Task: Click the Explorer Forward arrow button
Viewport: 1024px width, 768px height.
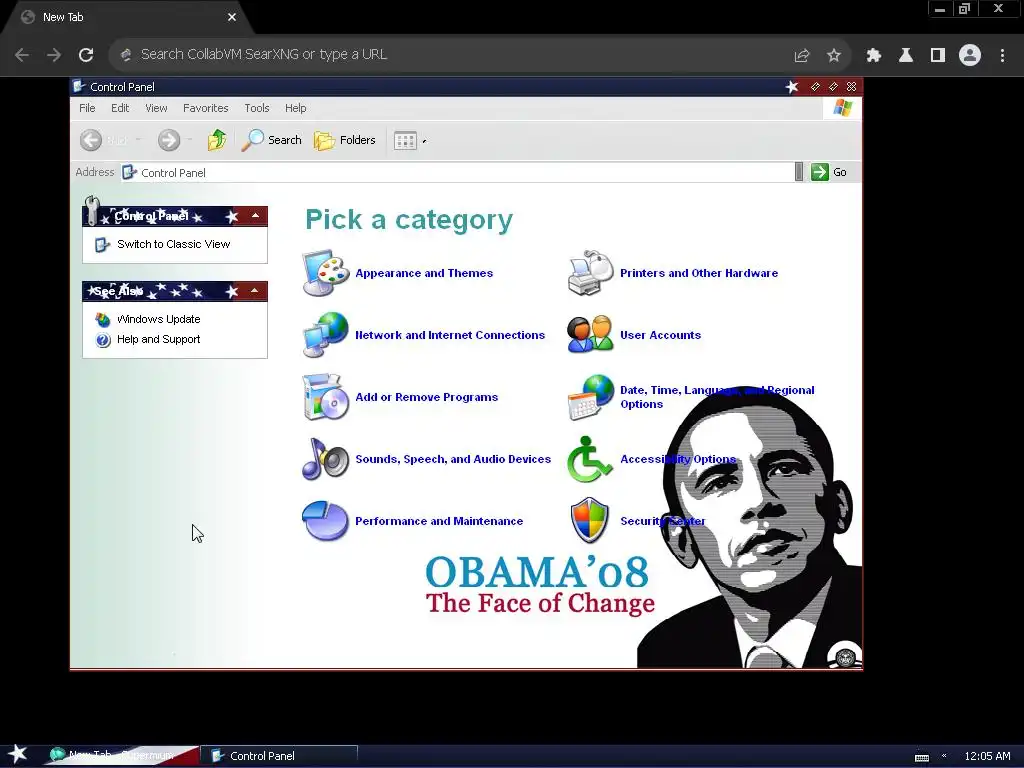Action: click(169, 140)
